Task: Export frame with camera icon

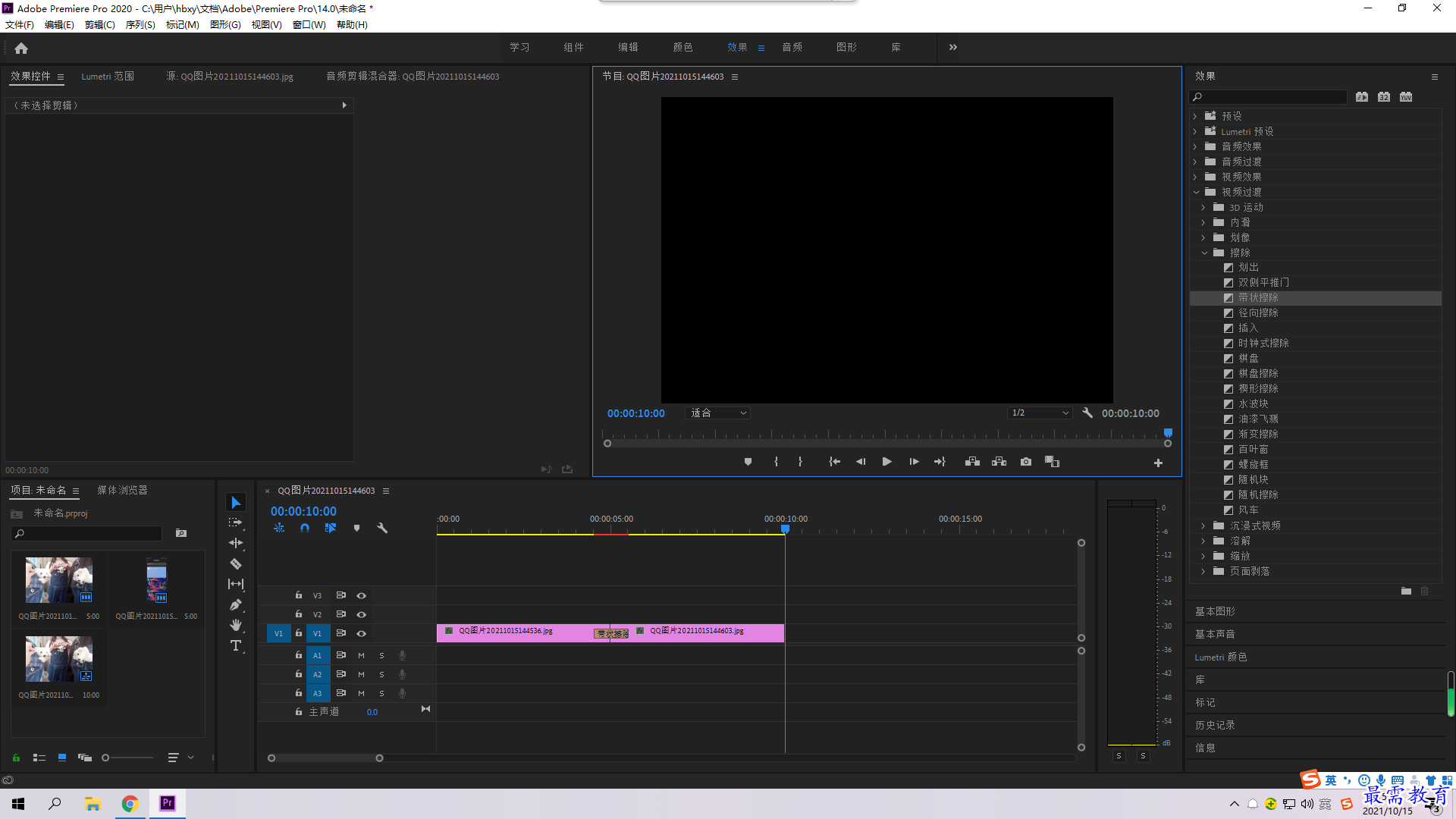Action: (1026, 462)
